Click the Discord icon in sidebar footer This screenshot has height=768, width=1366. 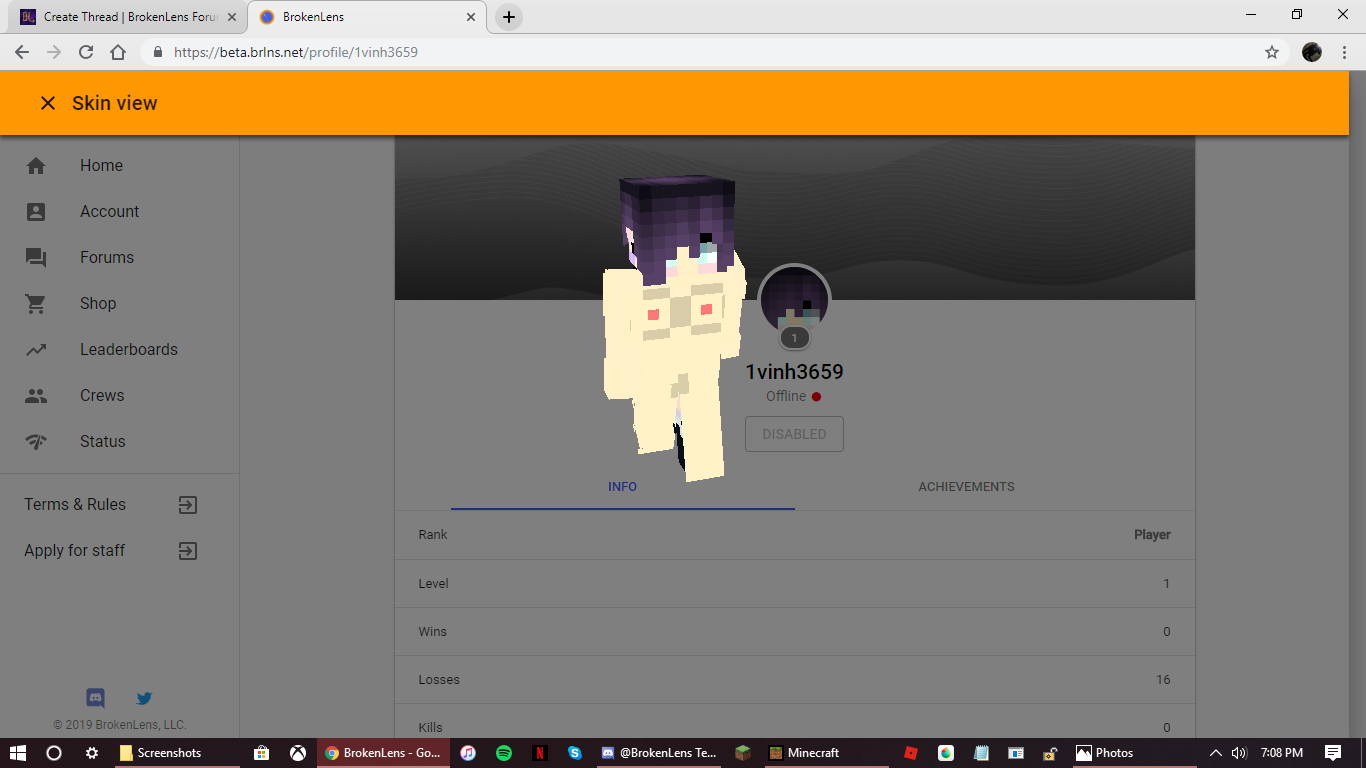point(96,698)
